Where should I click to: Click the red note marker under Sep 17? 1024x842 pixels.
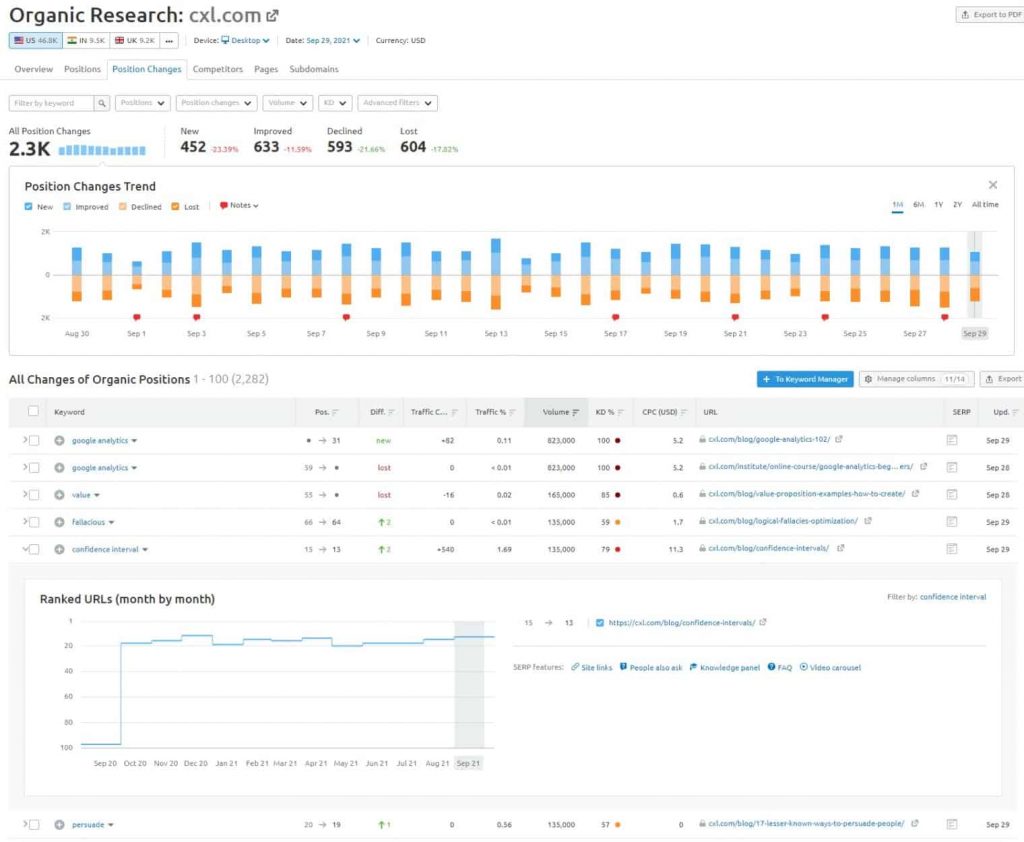coord(616,317)
